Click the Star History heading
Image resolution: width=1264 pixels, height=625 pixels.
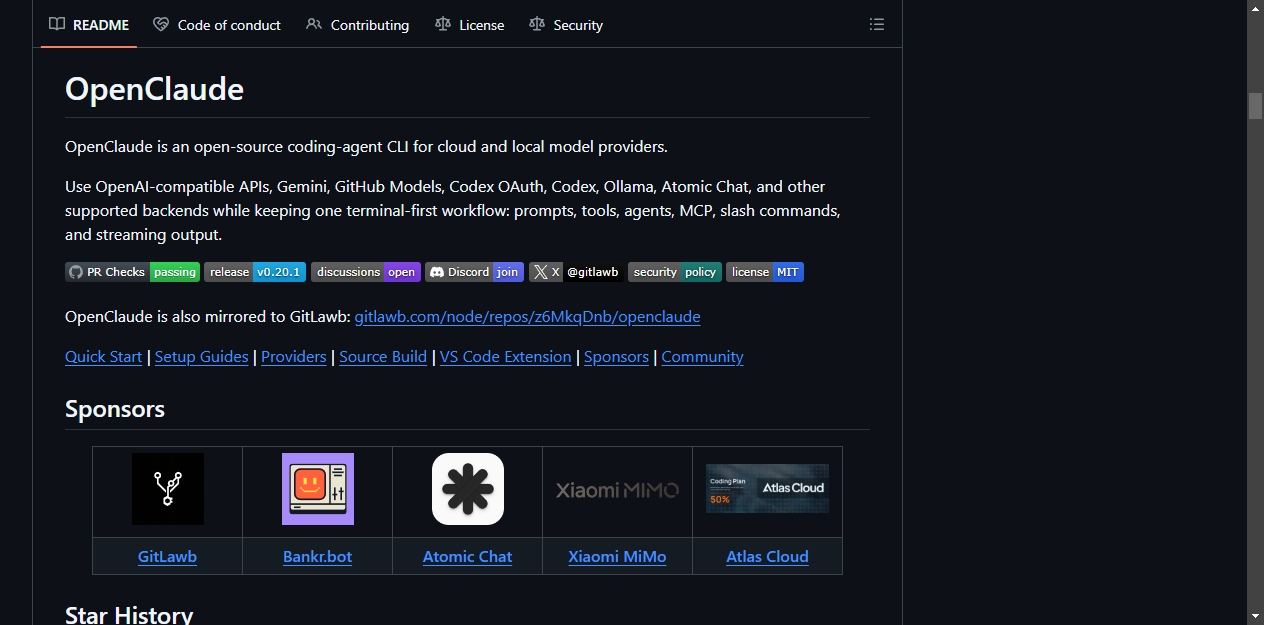[x=129, y=614]
